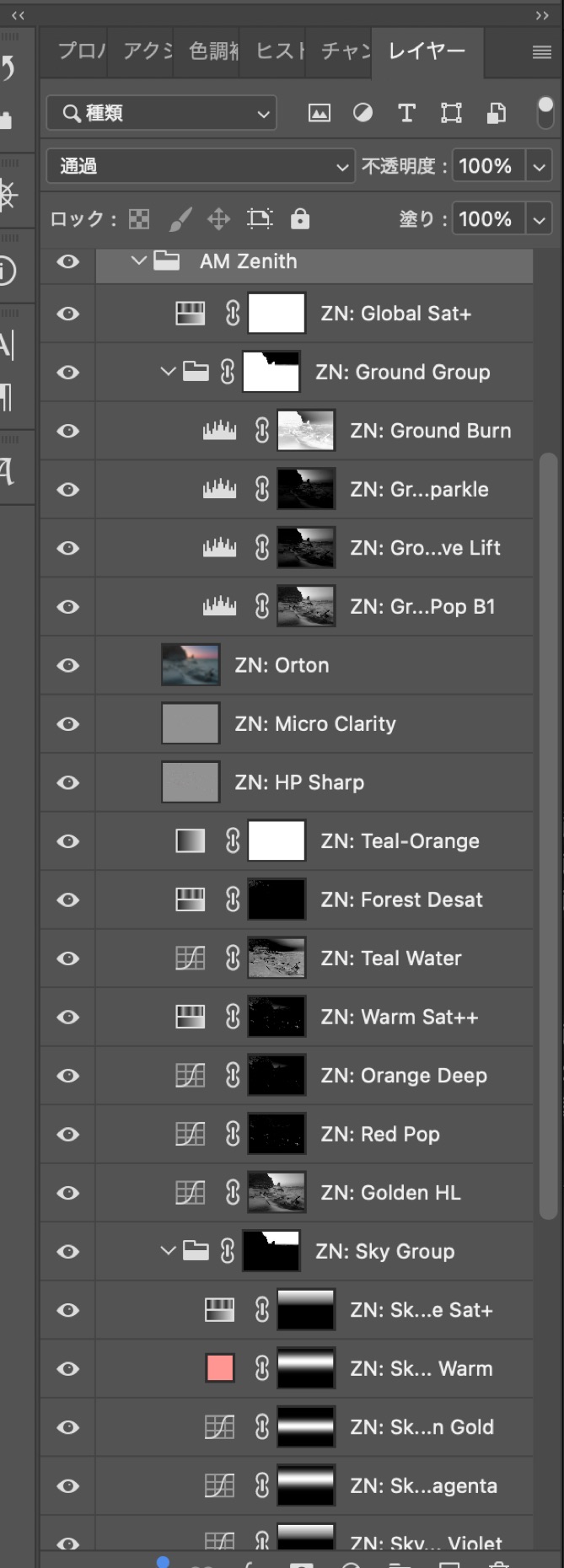
Task: Toggle visibility of ZN: Teal Water
Action: pos(68,959)
